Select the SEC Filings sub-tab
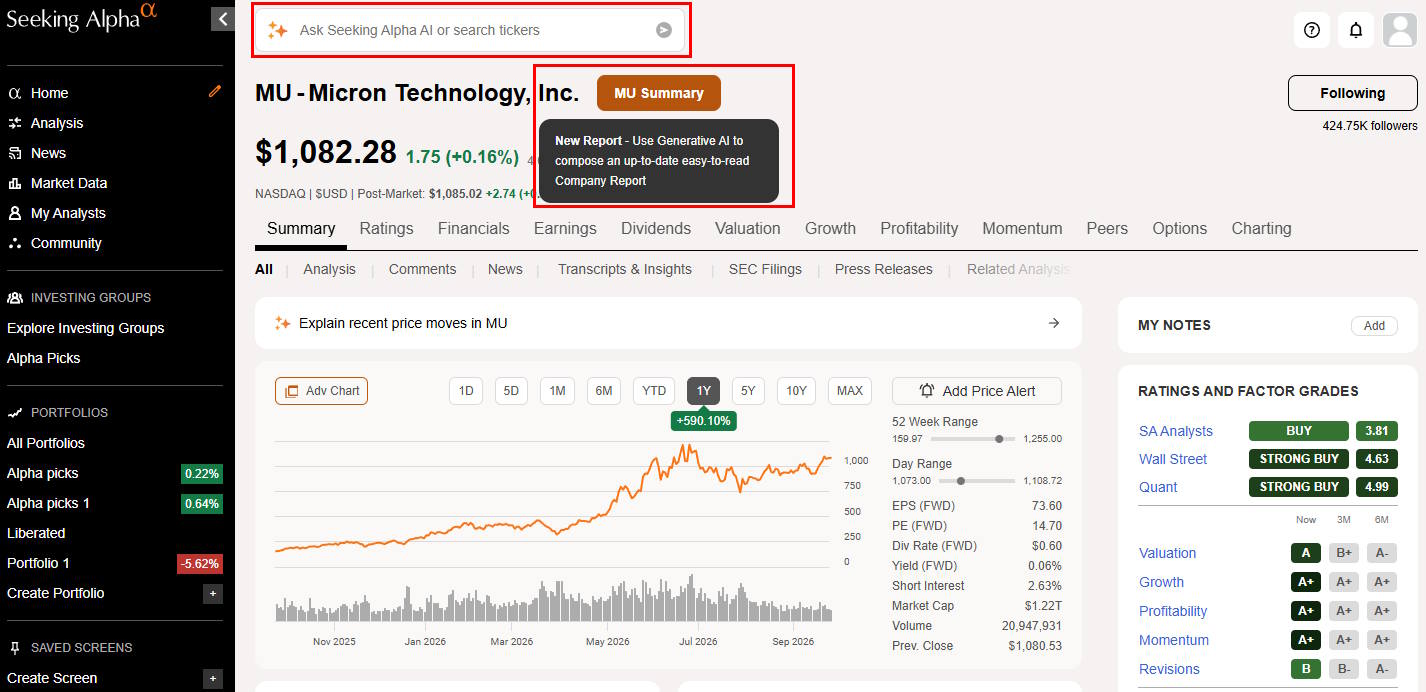This screenshot has height=692, width=1426. [765, 269]
